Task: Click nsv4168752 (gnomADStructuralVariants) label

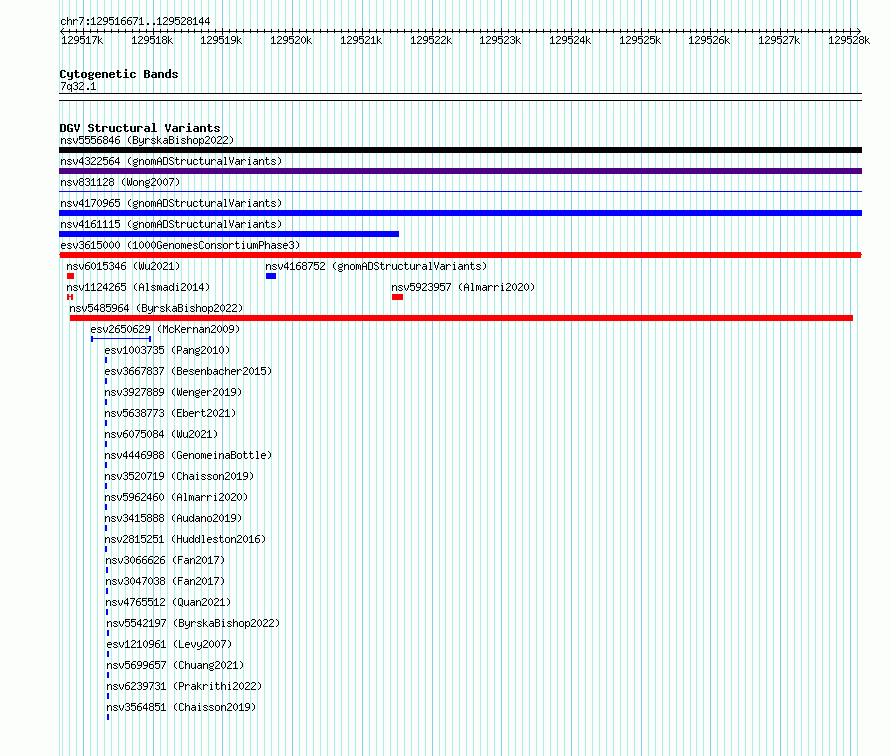Action: [376, 266]
